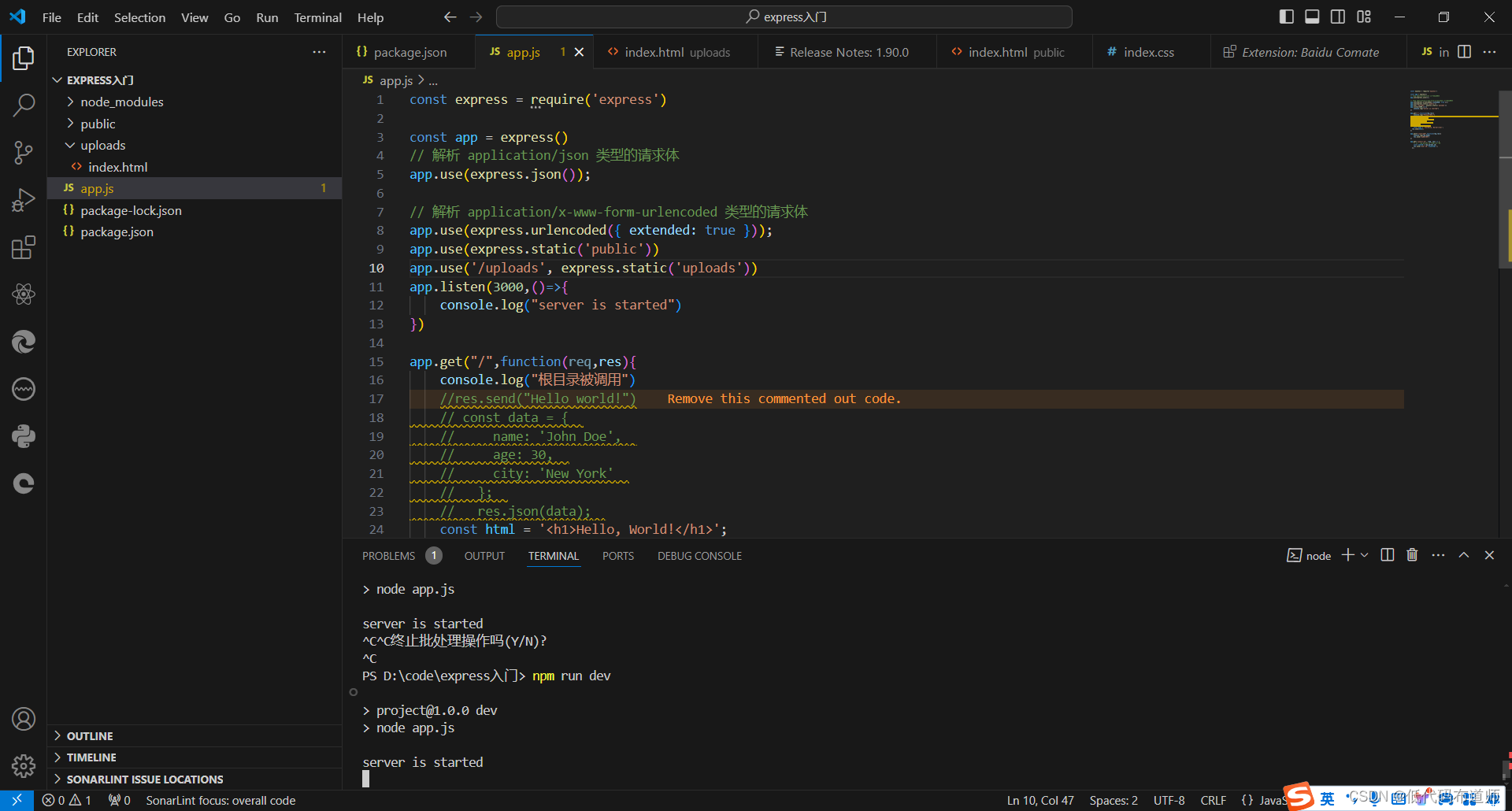Open the File menu

(x=52, y=17)
